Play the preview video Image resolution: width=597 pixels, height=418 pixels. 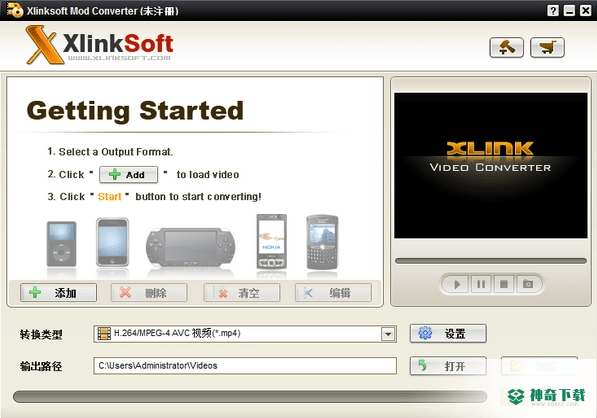pyautogui.click(x=457, y=284)
